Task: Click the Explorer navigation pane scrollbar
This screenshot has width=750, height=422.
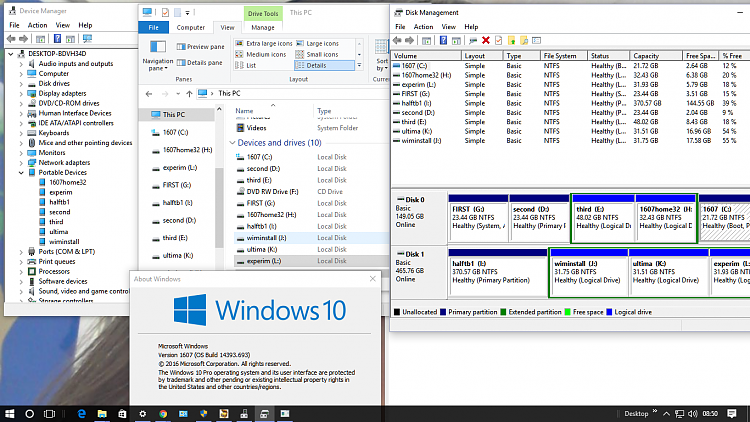Action: click(219, 208)
